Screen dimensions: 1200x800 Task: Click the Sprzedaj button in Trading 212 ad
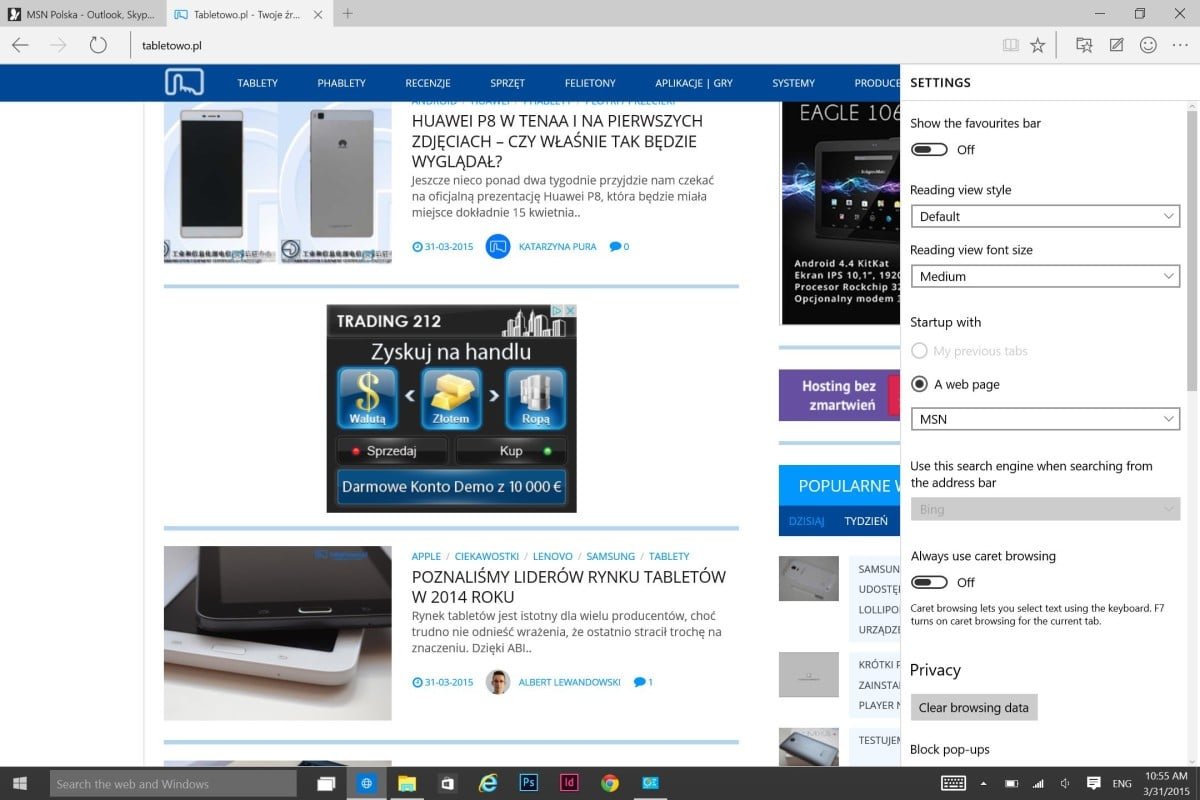tap(391, 451)
